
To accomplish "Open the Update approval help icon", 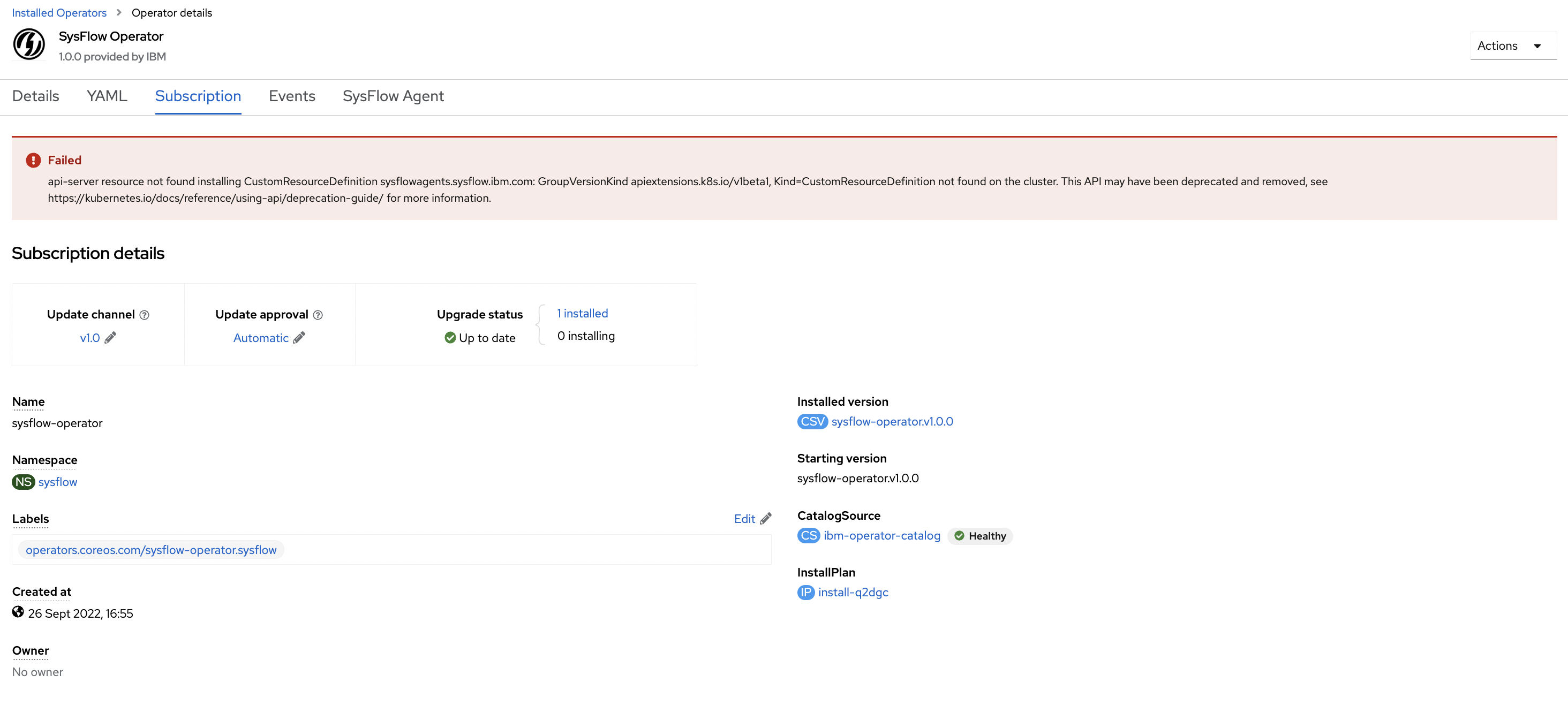I will click(318, 315).
